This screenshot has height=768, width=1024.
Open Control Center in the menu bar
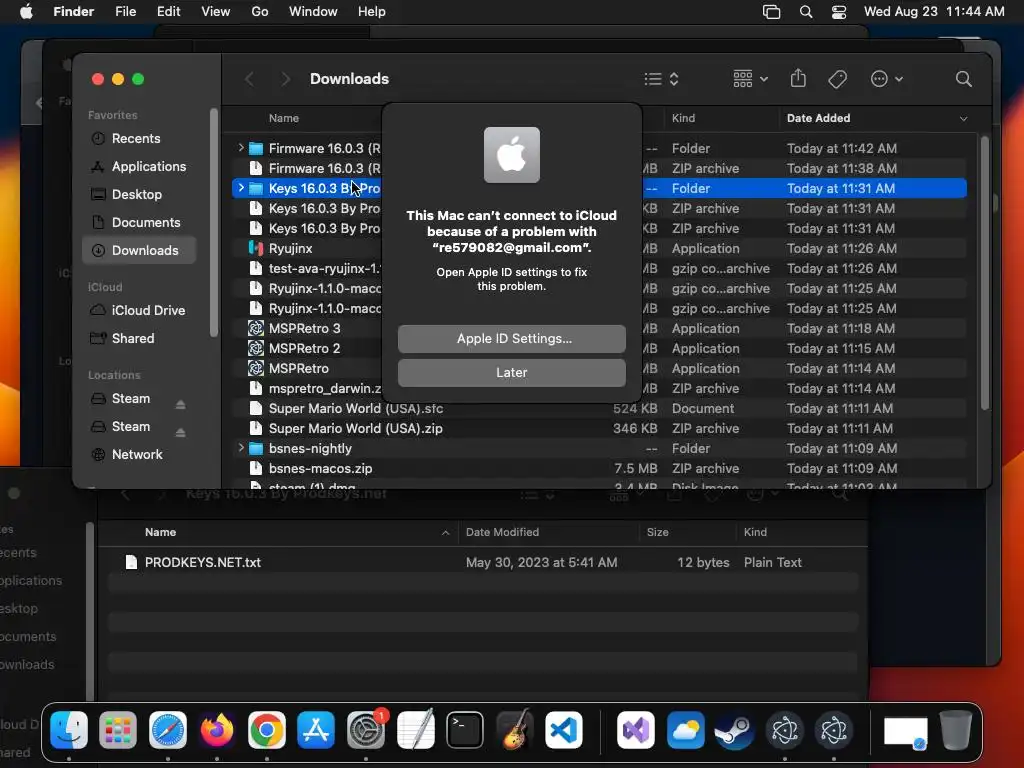tap(839, 12)
